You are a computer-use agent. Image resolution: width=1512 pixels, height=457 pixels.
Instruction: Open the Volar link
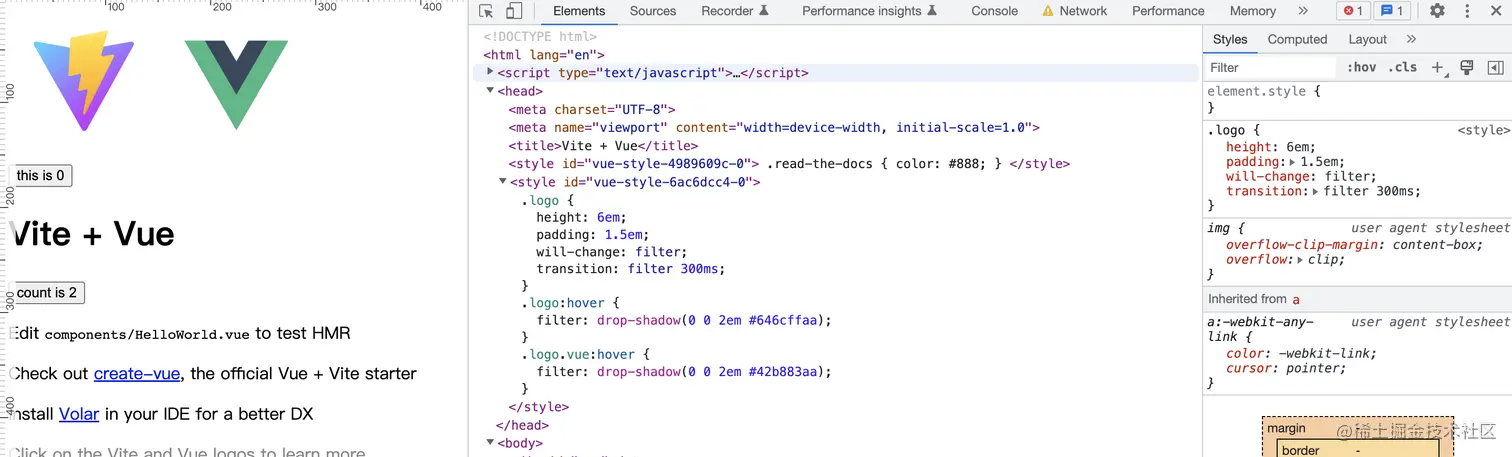pyautogui.click(x=79, y=414)
